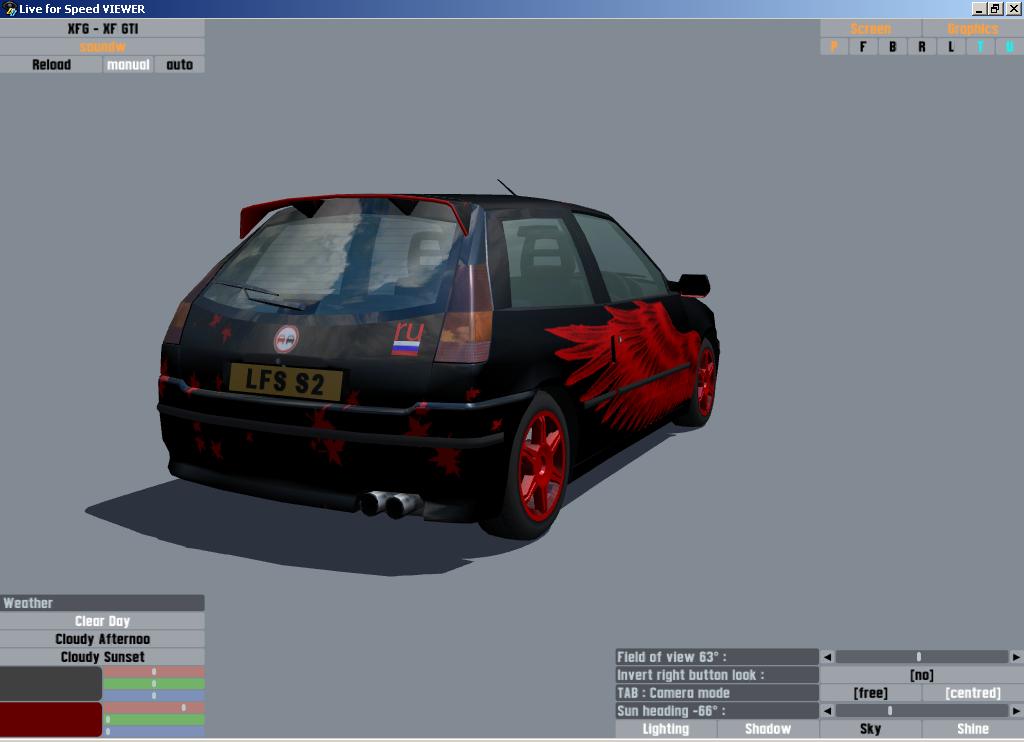Click the sun heading slider
The width and height of the screenshot is (1024, 742).
click(x=921, y=711)
